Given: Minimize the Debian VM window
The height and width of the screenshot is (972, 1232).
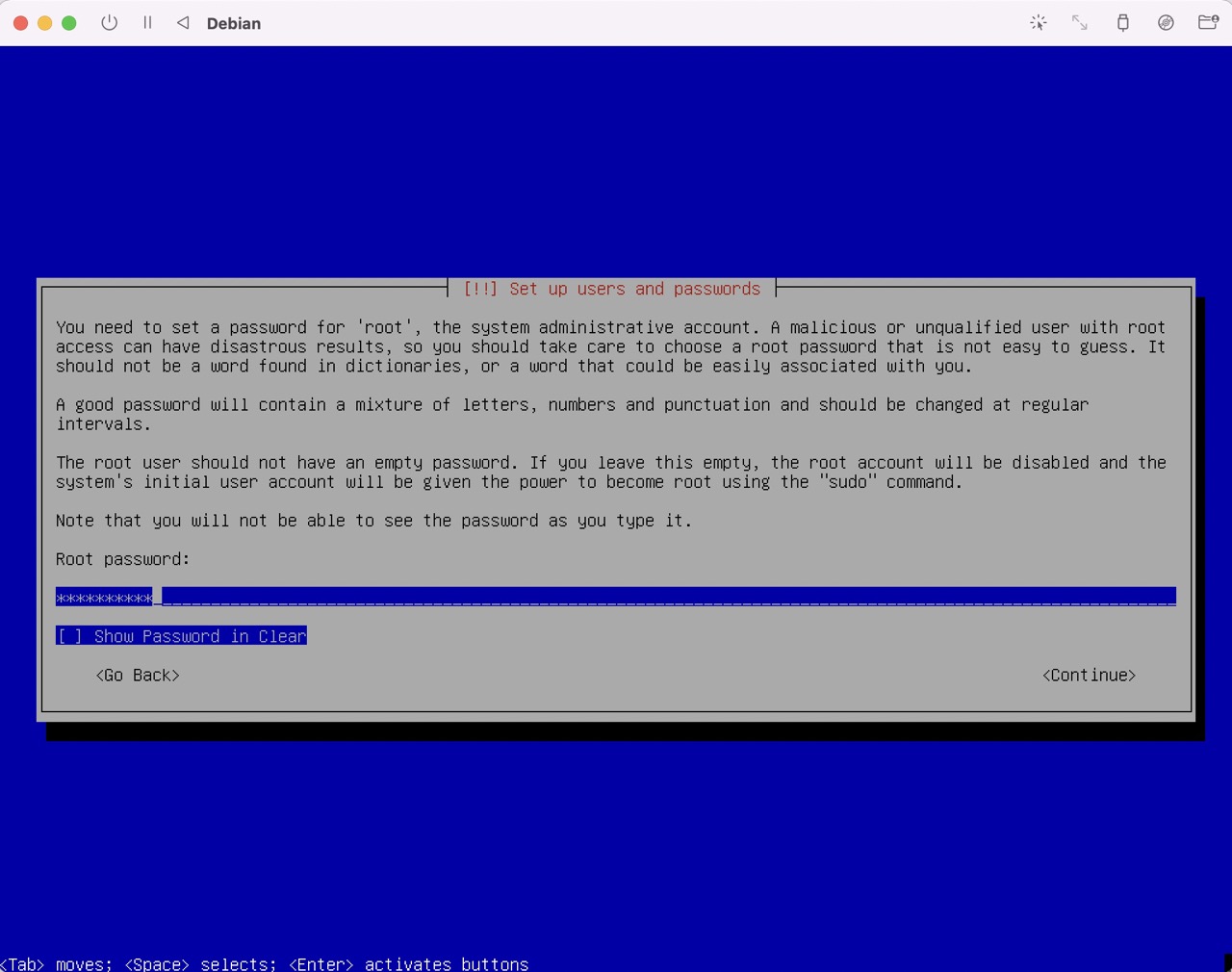Looking at the screenshot, I should (x=44, y=23).
